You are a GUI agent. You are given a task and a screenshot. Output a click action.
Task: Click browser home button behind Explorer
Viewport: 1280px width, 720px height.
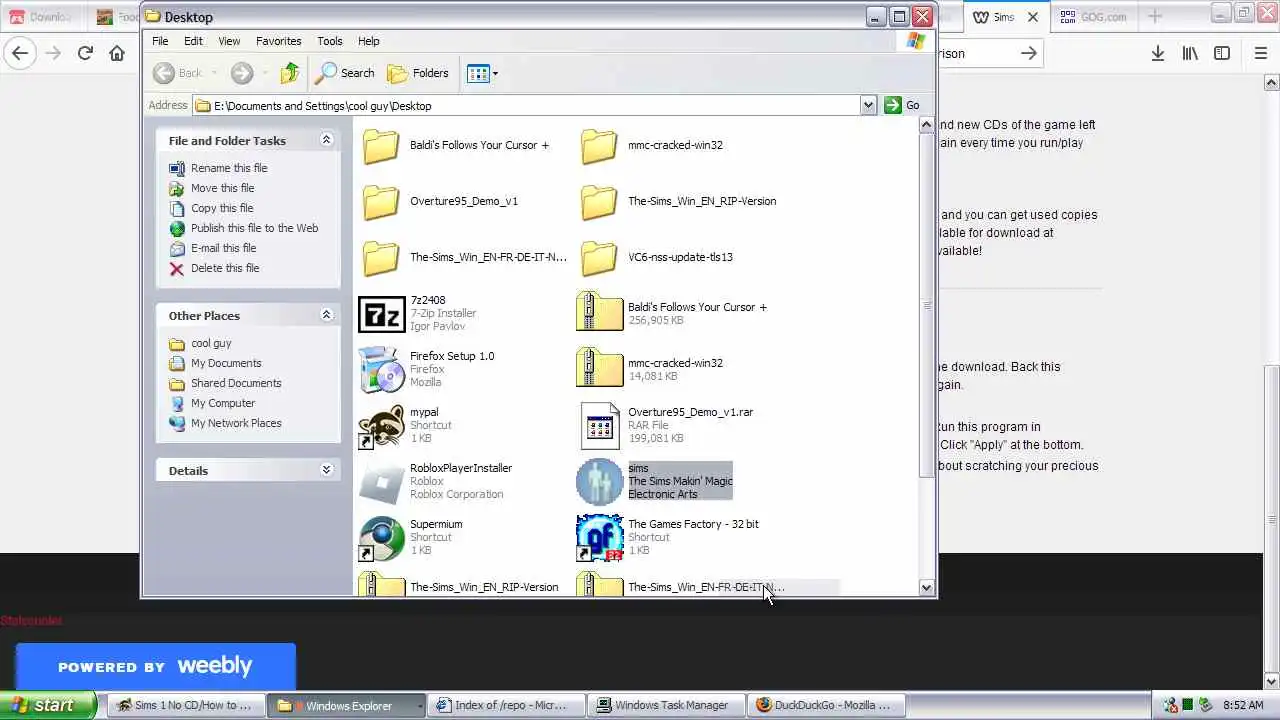coord(117,53)
